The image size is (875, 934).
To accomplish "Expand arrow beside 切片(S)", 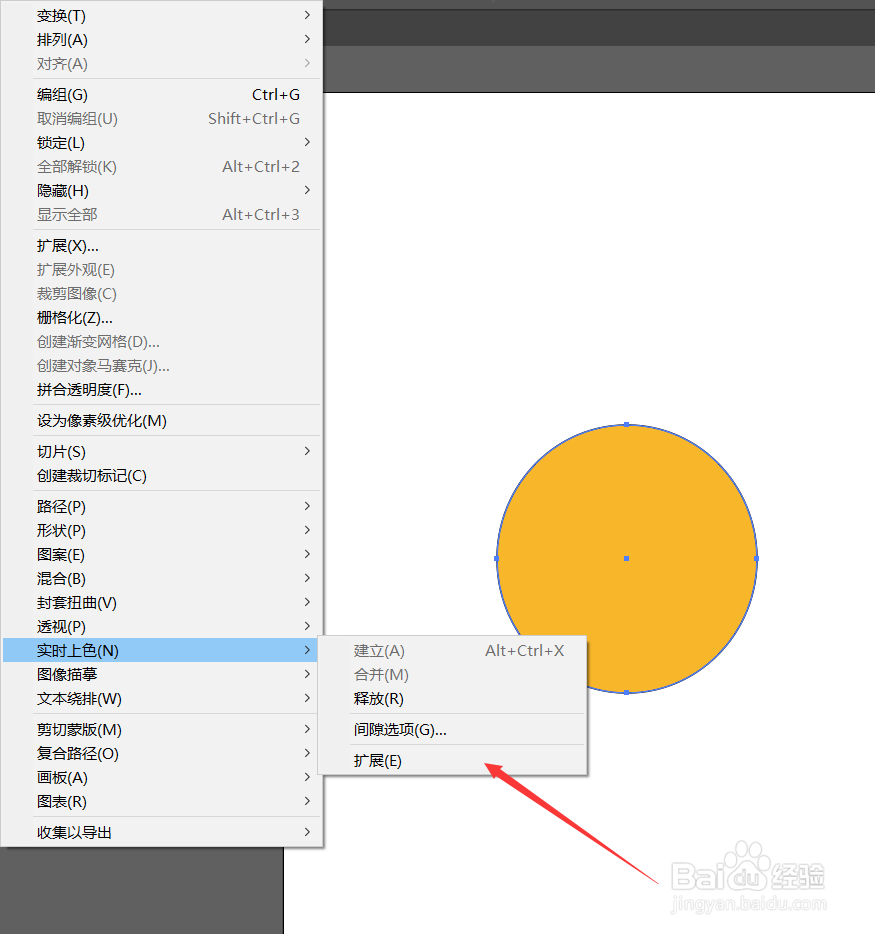I will pos(307,451).
